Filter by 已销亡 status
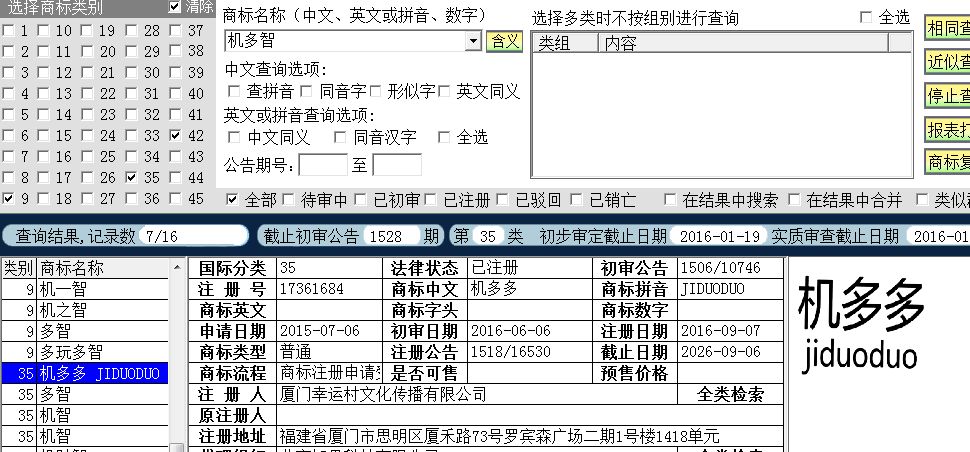This screenshot has width=970, height=452. (x=577, y=200)
